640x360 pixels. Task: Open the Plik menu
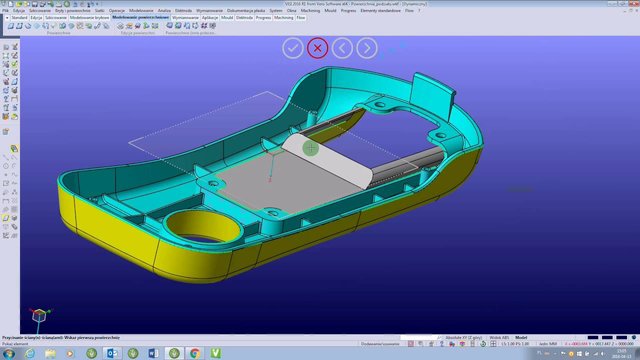(5, 11)
